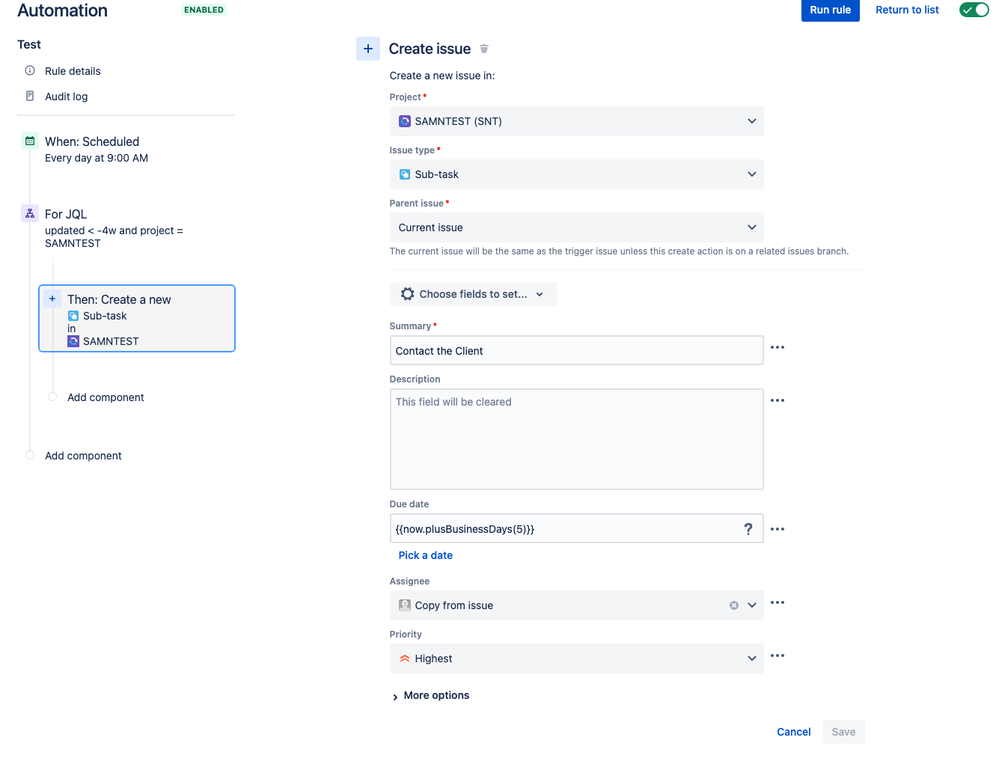Screen dimensions: 999x758
Task: Click the more options dots beside Priority
Action: point(777,655)
